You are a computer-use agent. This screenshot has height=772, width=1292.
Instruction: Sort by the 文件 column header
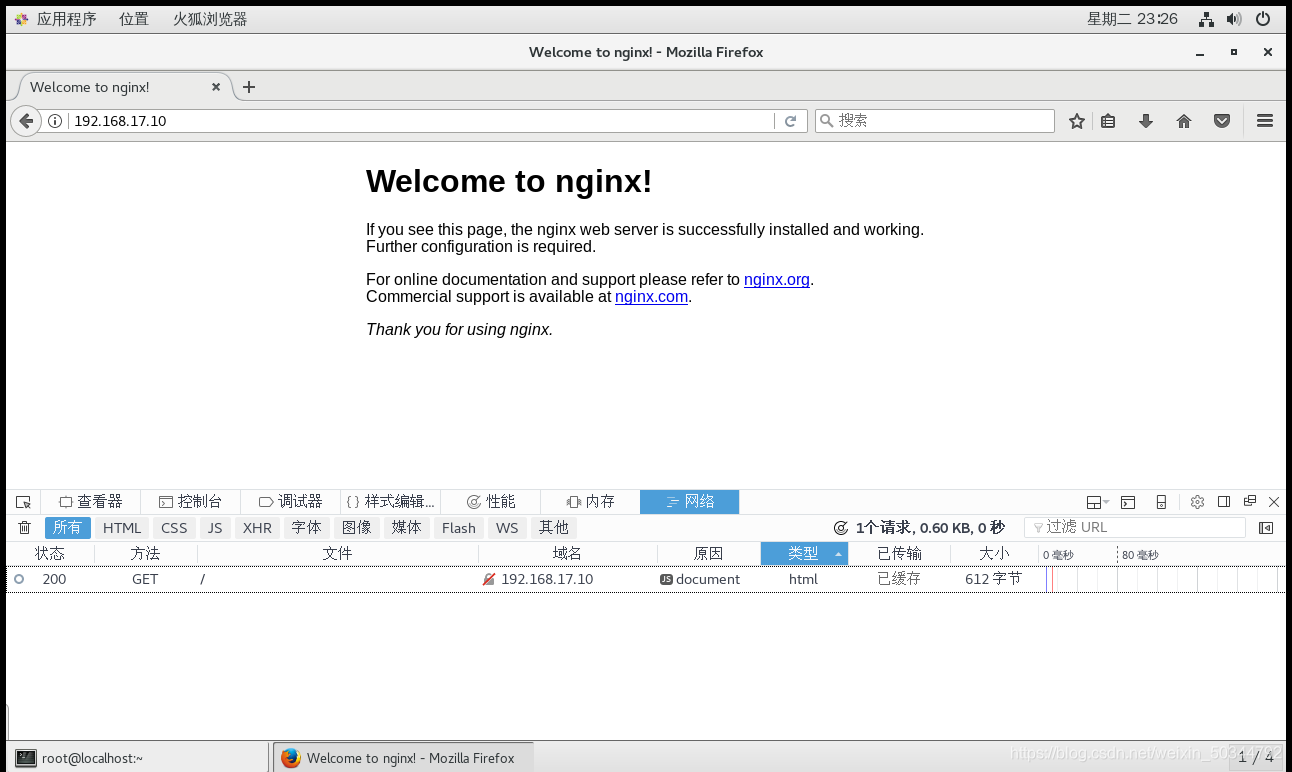tap(338, 554)
